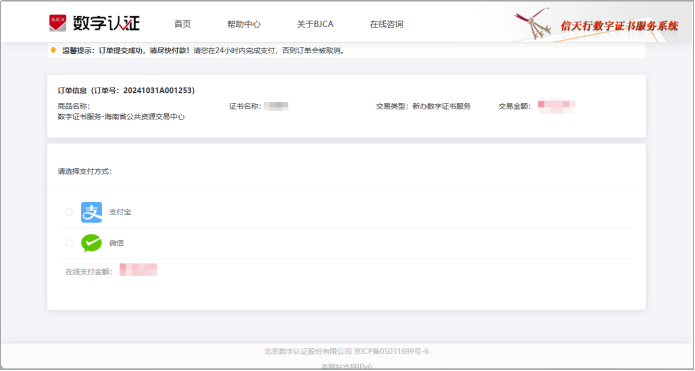Click the 支付宝 text label
Screen dimensions: 695x371
pyautogui.click(x=120, y=212)
